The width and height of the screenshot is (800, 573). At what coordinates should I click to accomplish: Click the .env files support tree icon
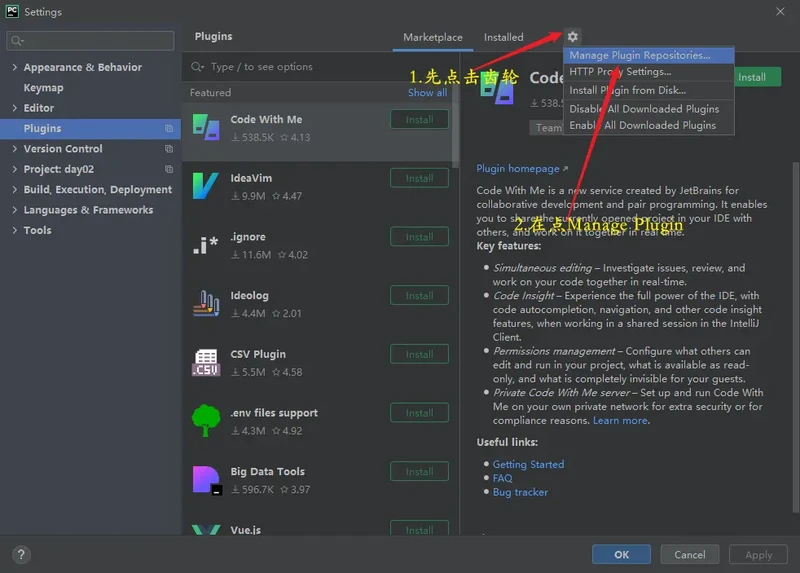[x=206, y=421]
